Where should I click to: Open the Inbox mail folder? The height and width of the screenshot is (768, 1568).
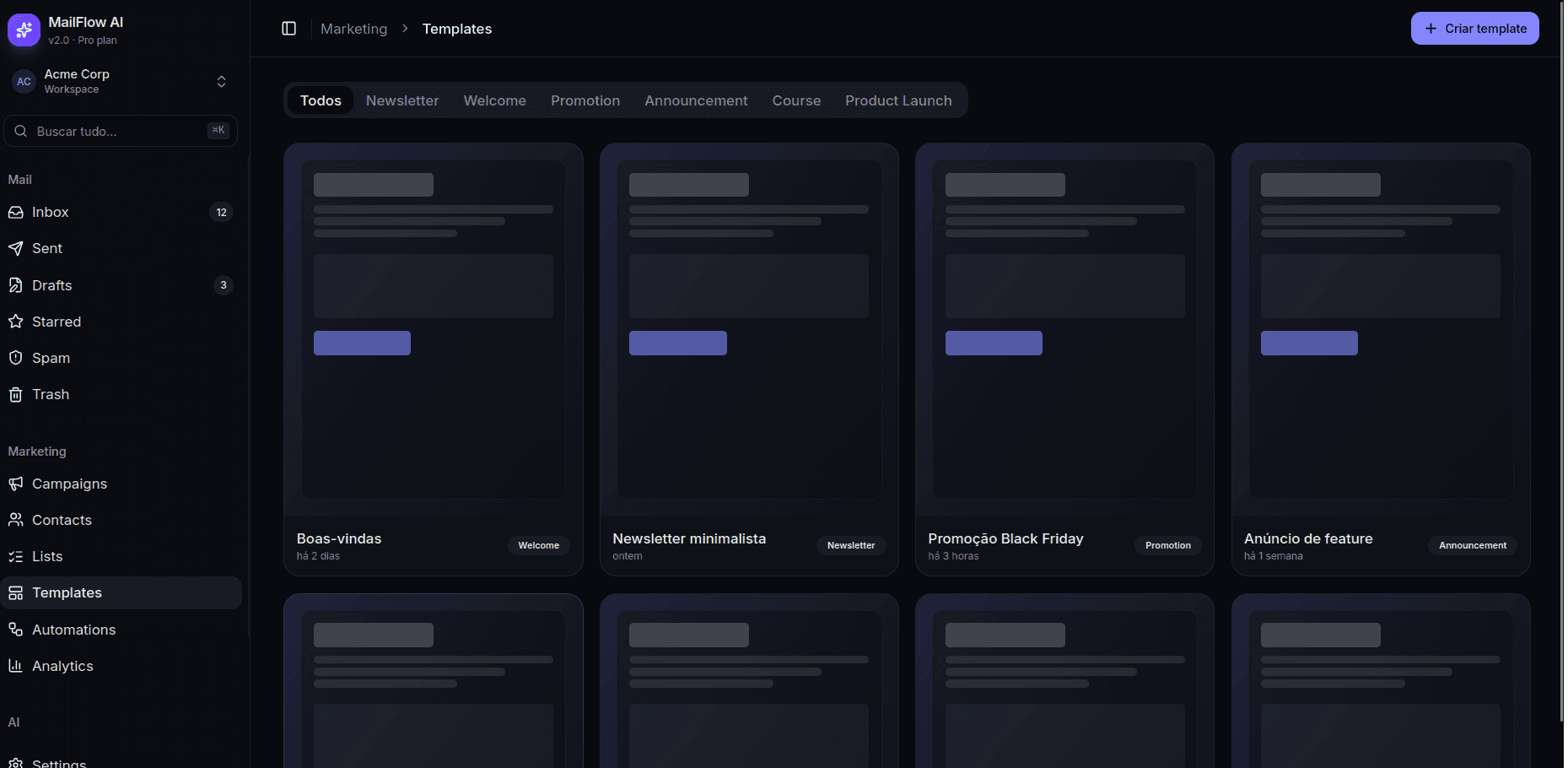tap(121, 212)
